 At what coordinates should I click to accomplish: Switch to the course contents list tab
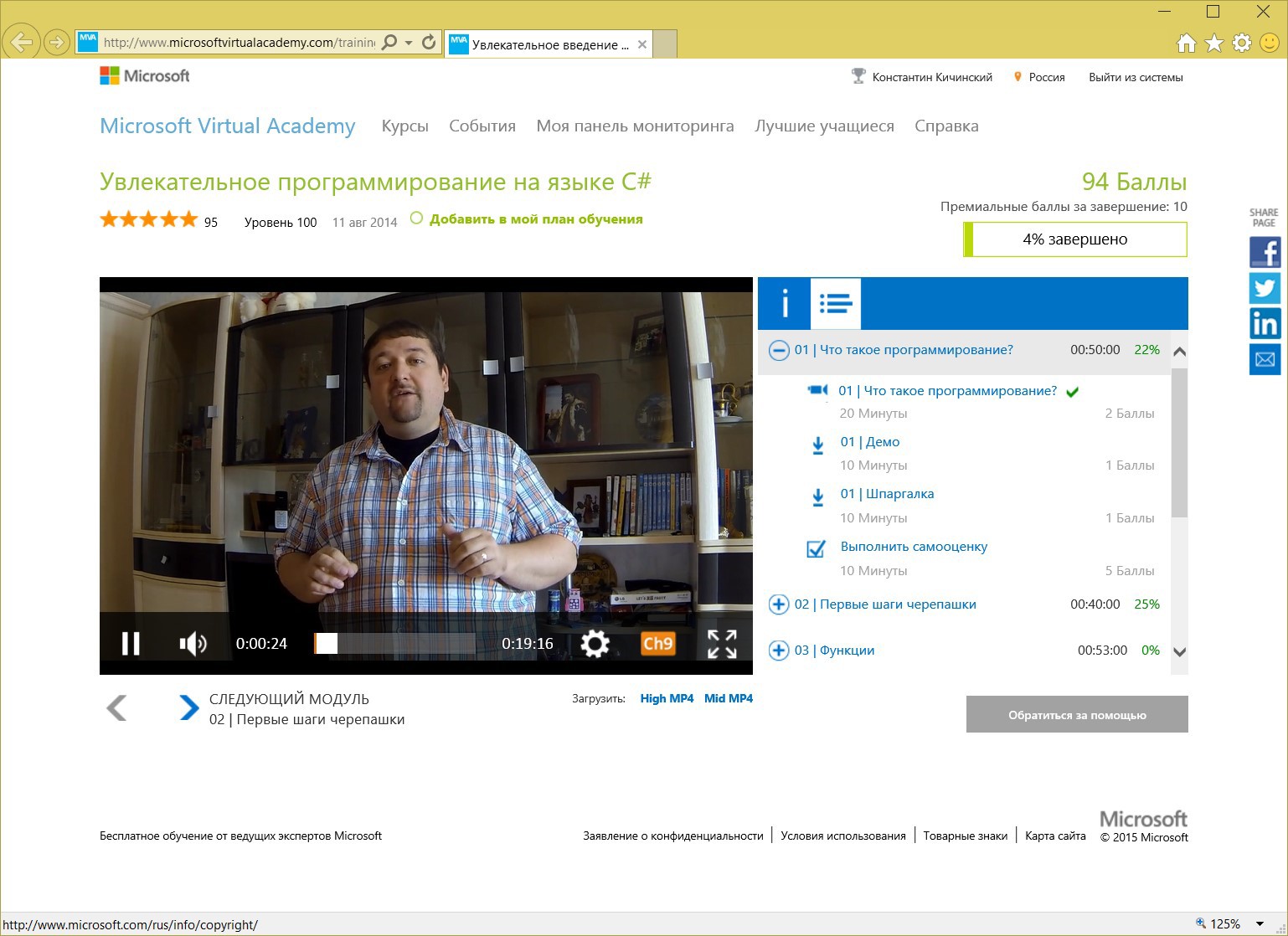pos(836,303)
